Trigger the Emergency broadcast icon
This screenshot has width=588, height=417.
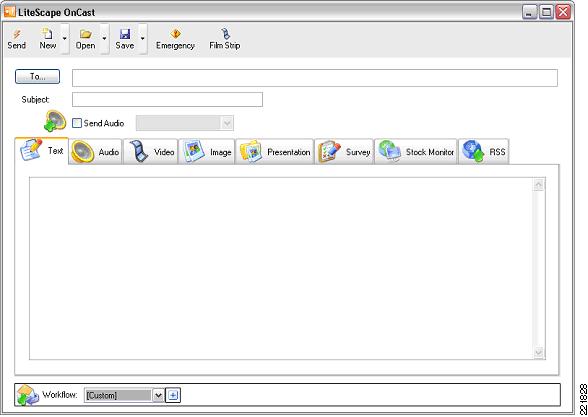175,34
